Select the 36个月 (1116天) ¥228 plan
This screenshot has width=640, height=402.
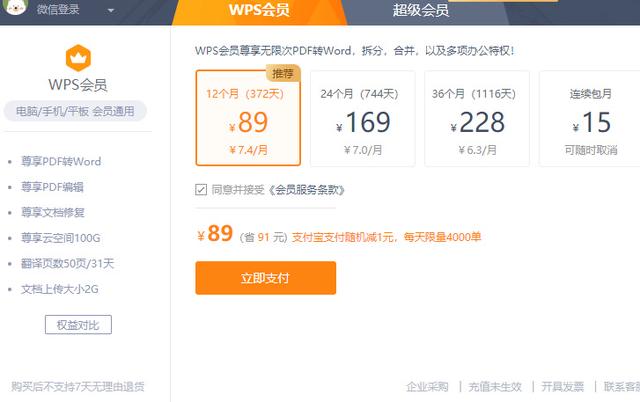pyautogui.click(x=477, y=118)
